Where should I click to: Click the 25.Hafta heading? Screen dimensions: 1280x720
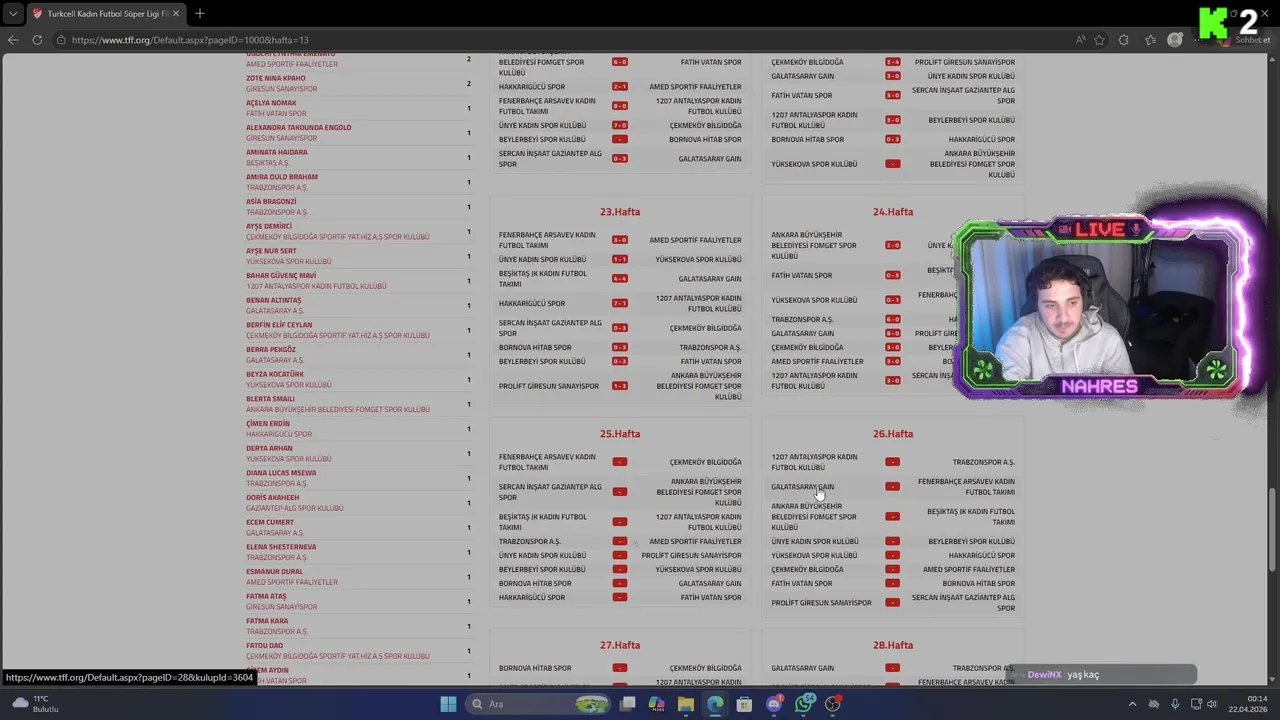620,434
